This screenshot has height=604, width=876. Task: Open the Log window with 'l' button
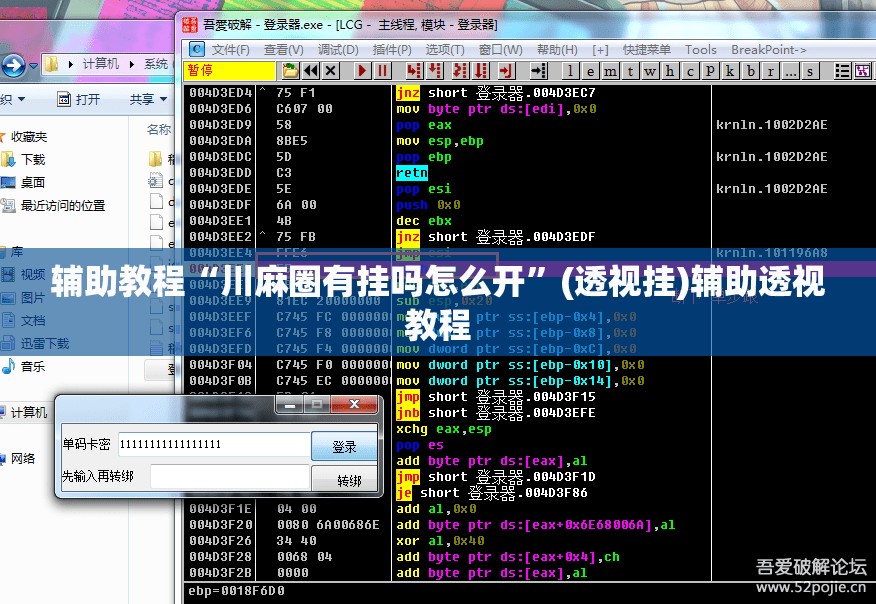click(x=570, y=70)
